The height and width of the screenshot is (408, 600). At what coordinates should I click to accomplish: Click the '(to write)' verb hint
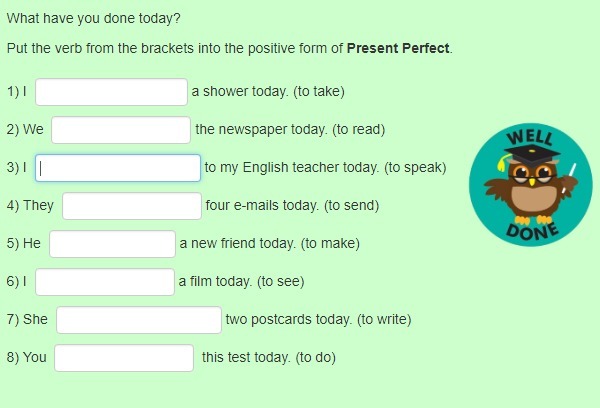click(384, 319)
